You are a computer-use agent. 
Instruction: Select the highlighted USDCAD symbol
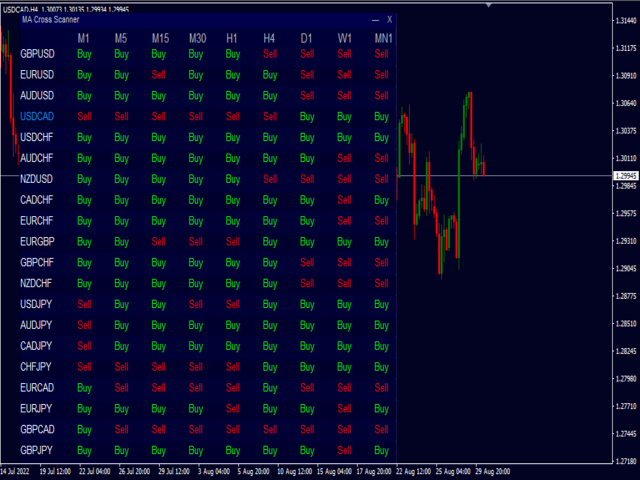point(37,116)
